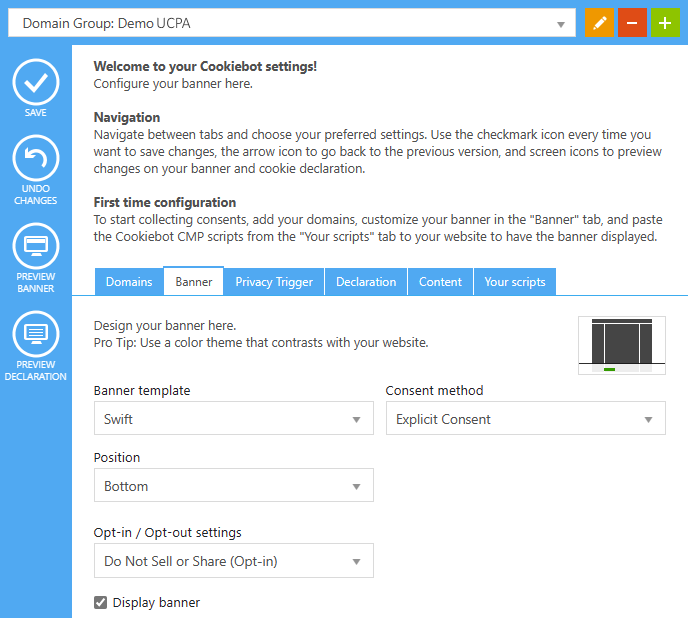Open the Preview Declaration icon
Screen dimensions: 688x618
point(36,334)
